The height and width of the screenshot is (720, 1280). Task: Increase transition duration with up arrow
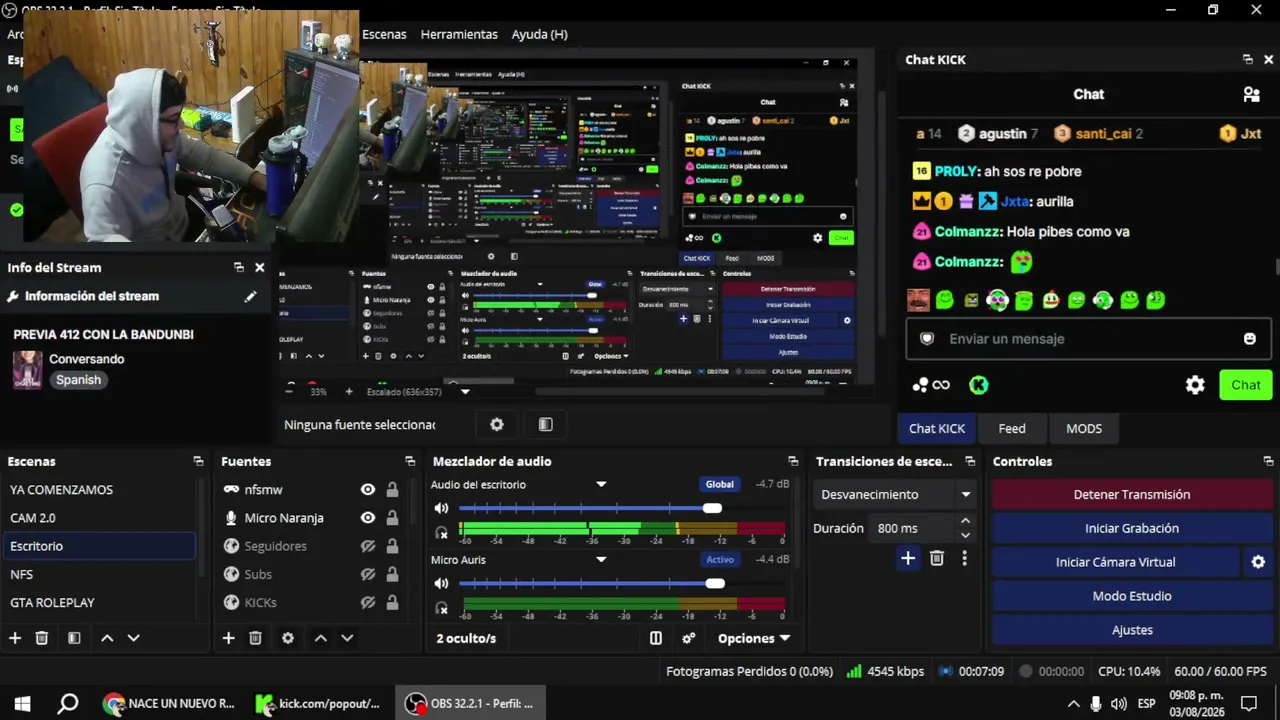(965, 521)
